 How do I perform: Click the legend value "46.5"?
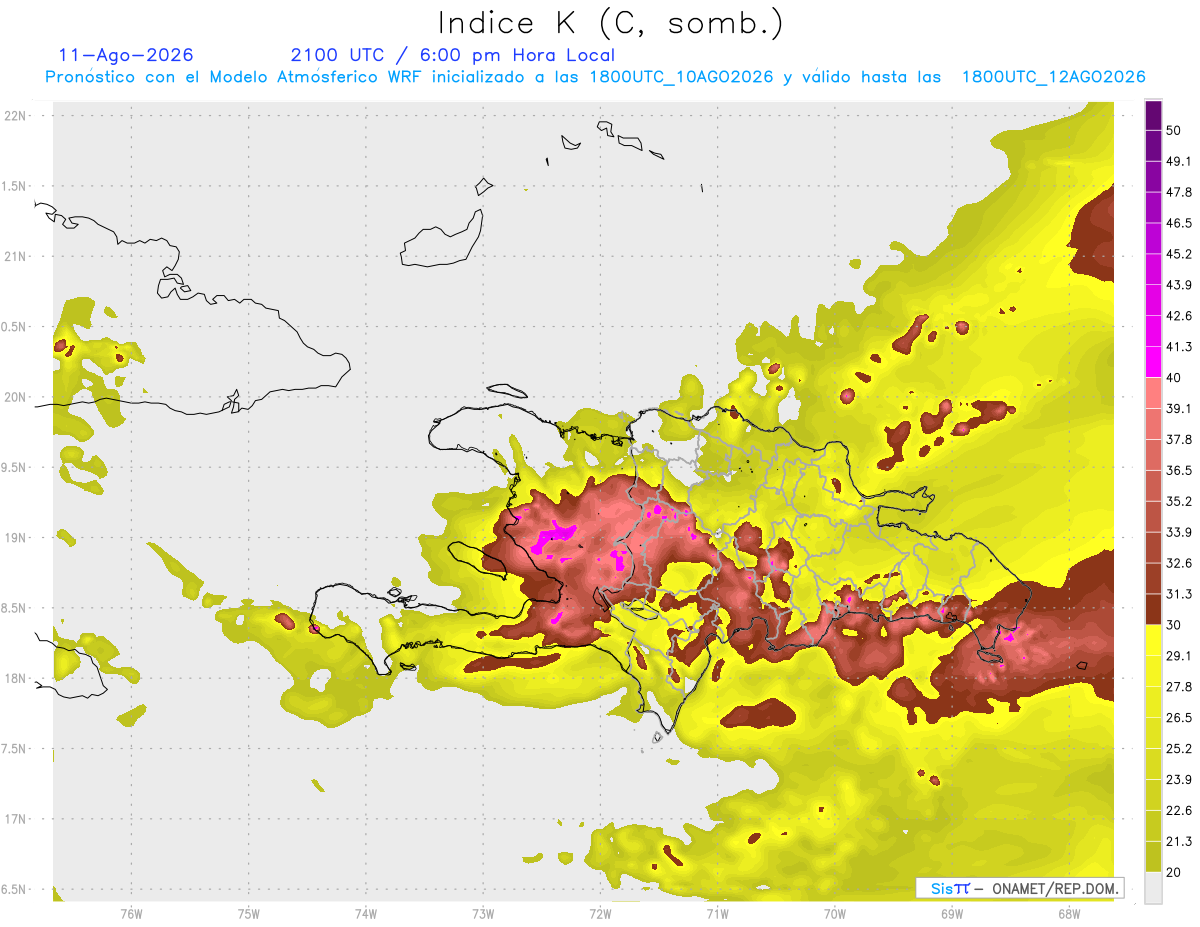click(1179, 224)
